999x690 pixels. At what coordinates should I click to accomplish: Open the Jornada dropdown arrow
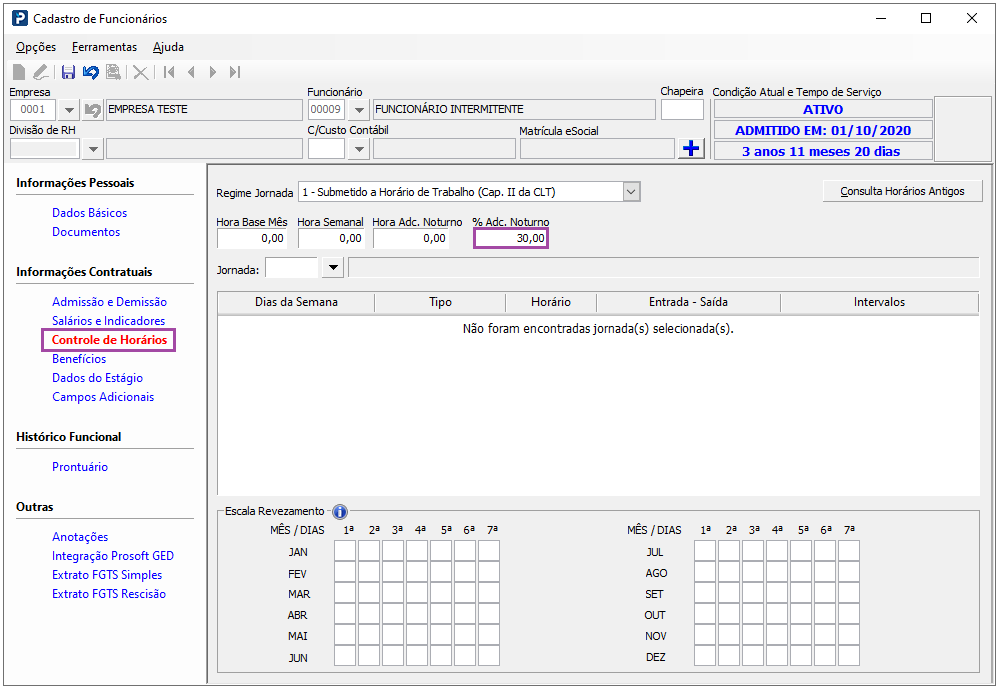333,268
